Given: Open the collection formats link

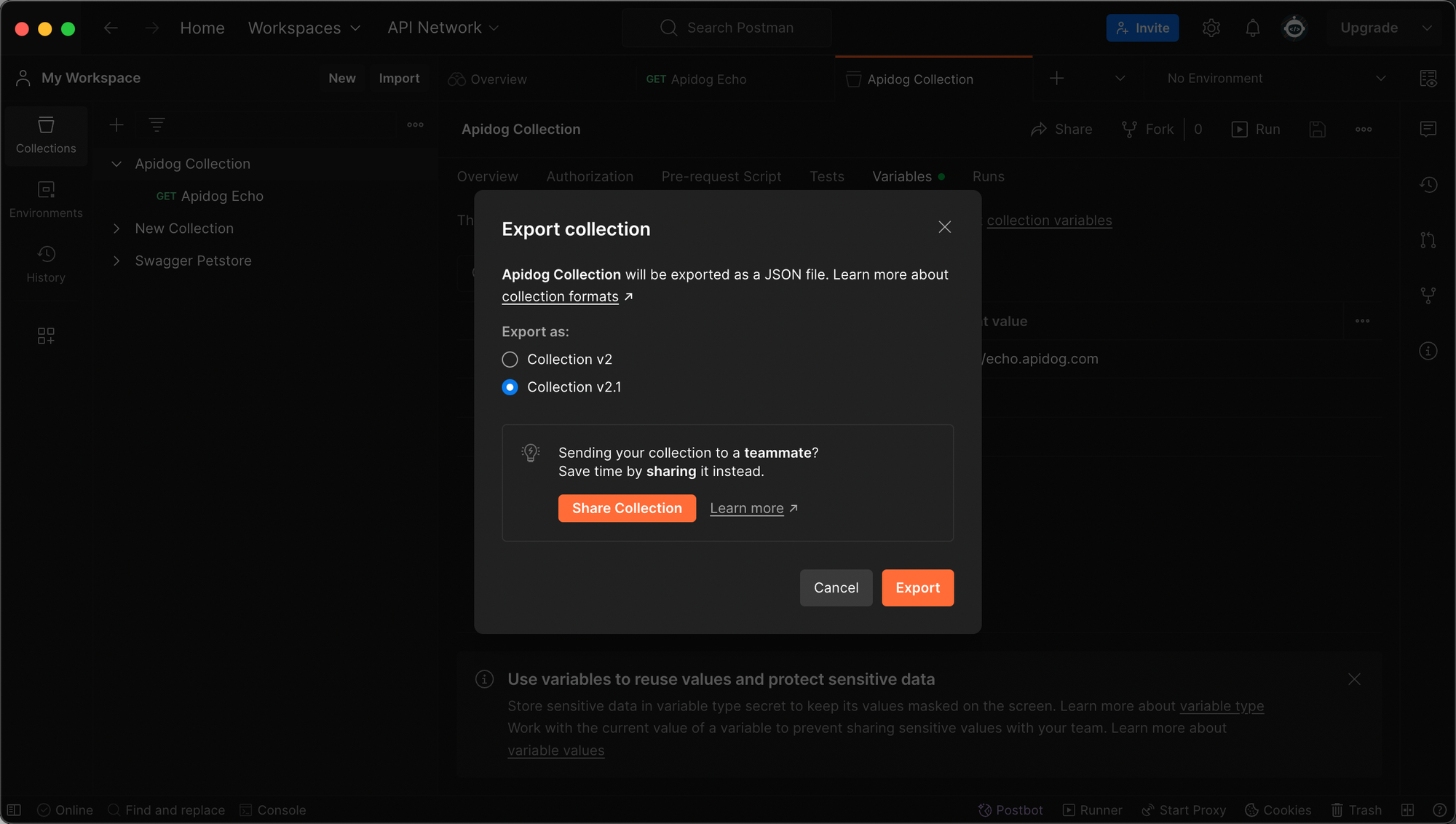Looking at the screenshot, I should pyautogui.click(x=560, y=297).
